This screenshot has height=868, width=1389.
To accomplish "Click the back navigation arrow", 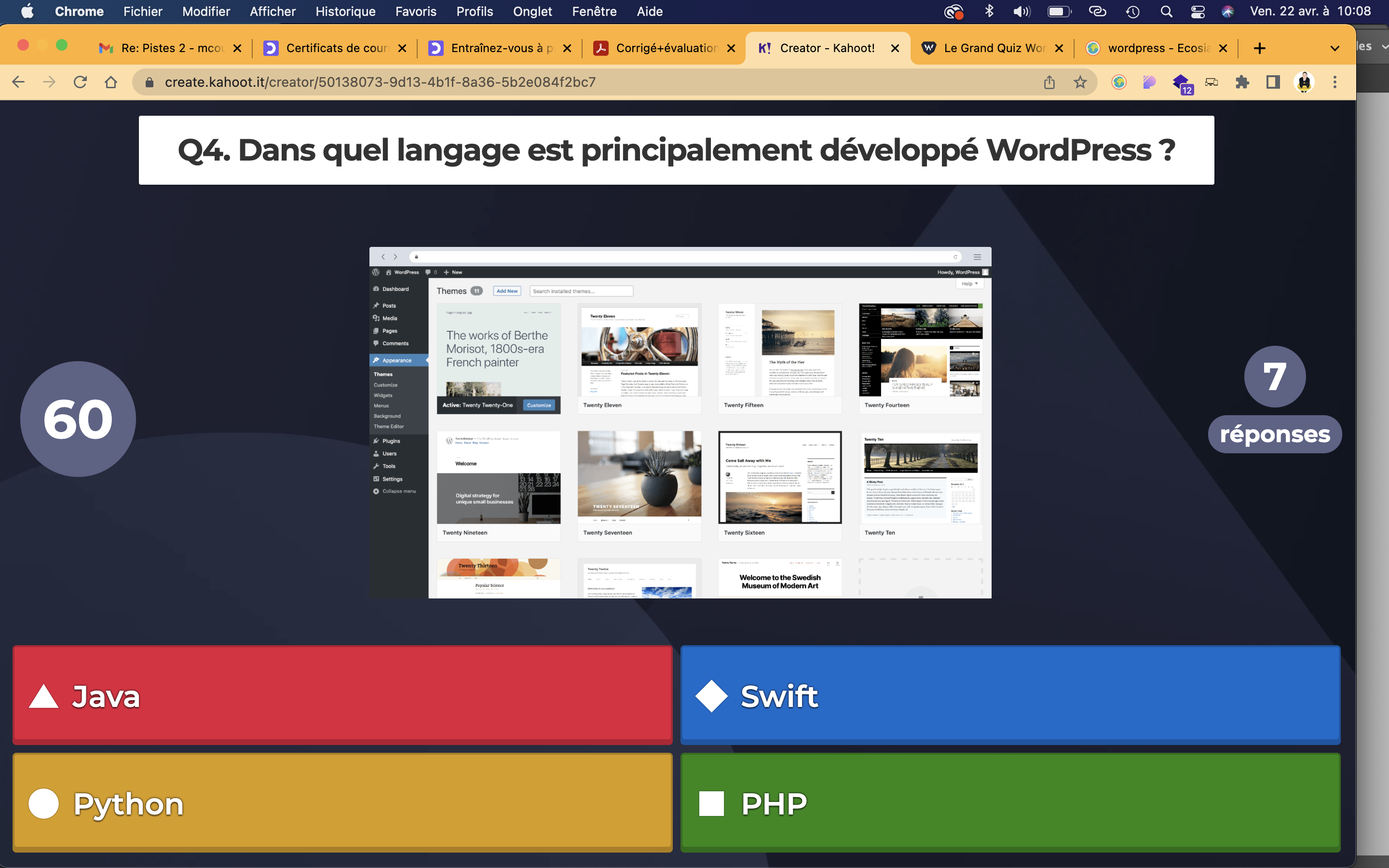I will click(x=18, y=82).
